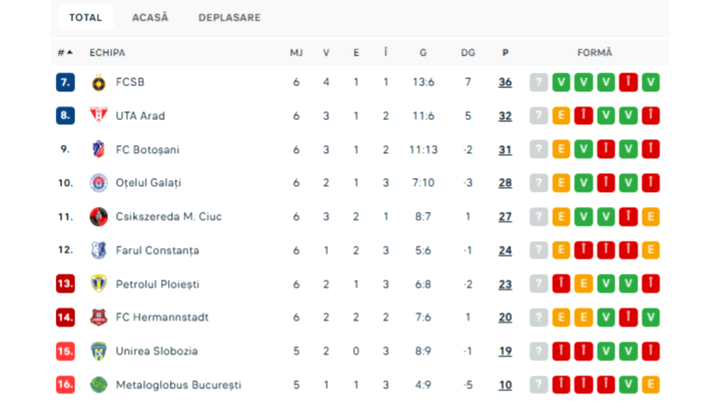Open the UTA Arad team name link
Viewport: 728px width, 410px height.
(x=140, y=116)
